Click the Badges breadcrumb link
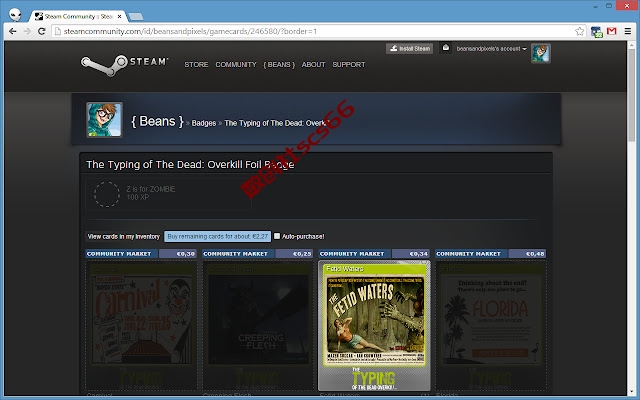The height and width of the screenshot is (400, 640). tap(204, 123)
